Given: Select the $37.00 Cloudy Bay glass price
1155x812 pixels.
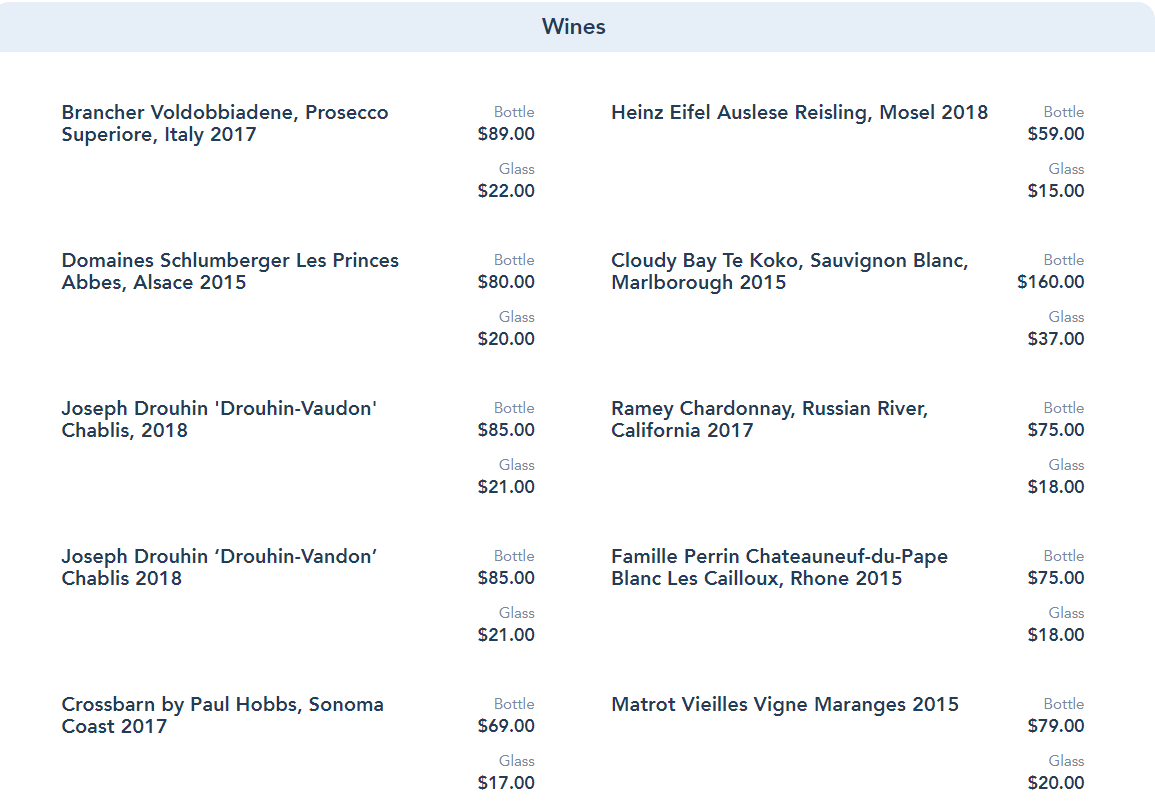Looking at the screenshot, I should point(1056,339).
